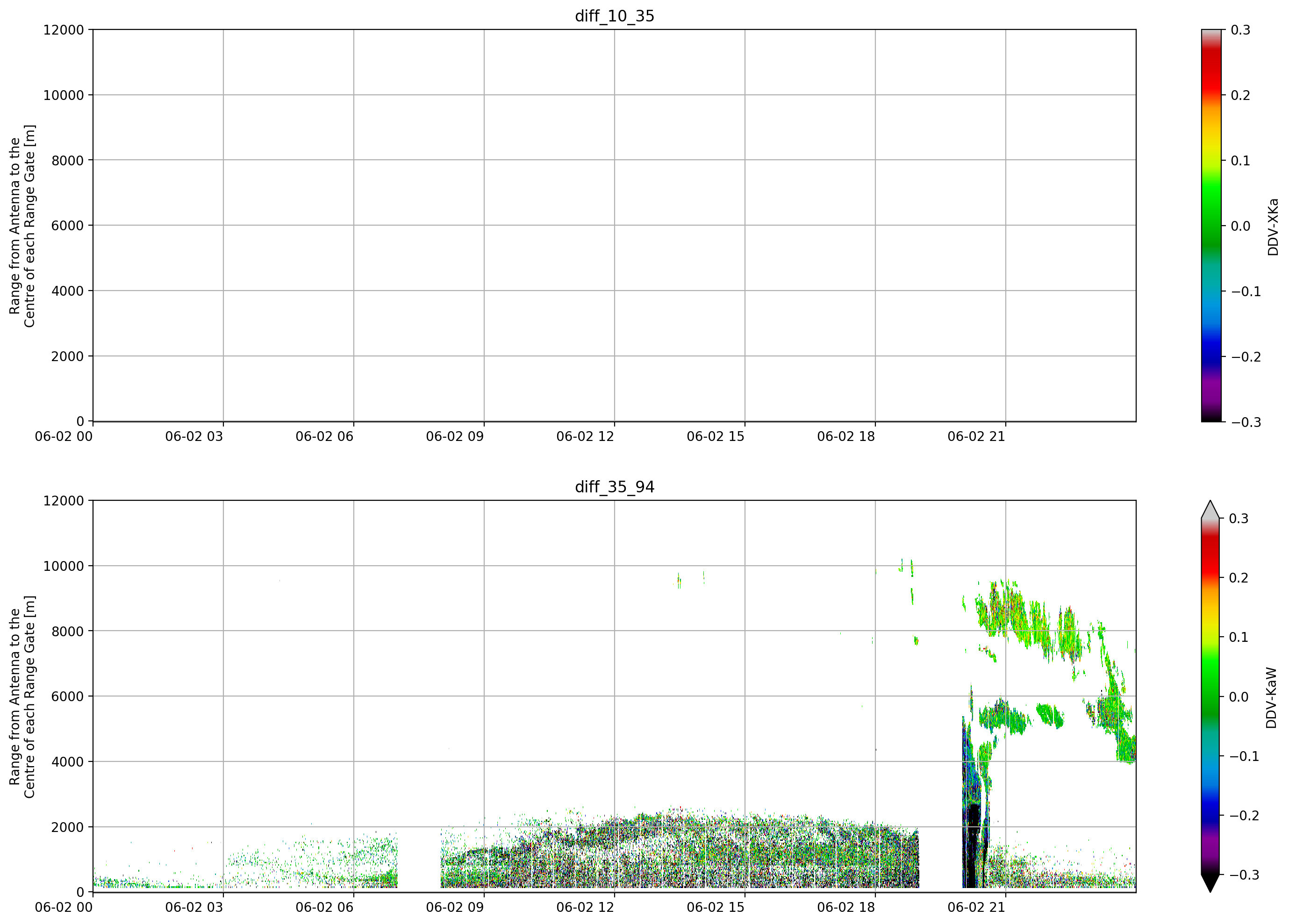Select the y-axis range label of diff_35_94
The height and width of the screenshot is (924, 1289).
click(22, 697)
